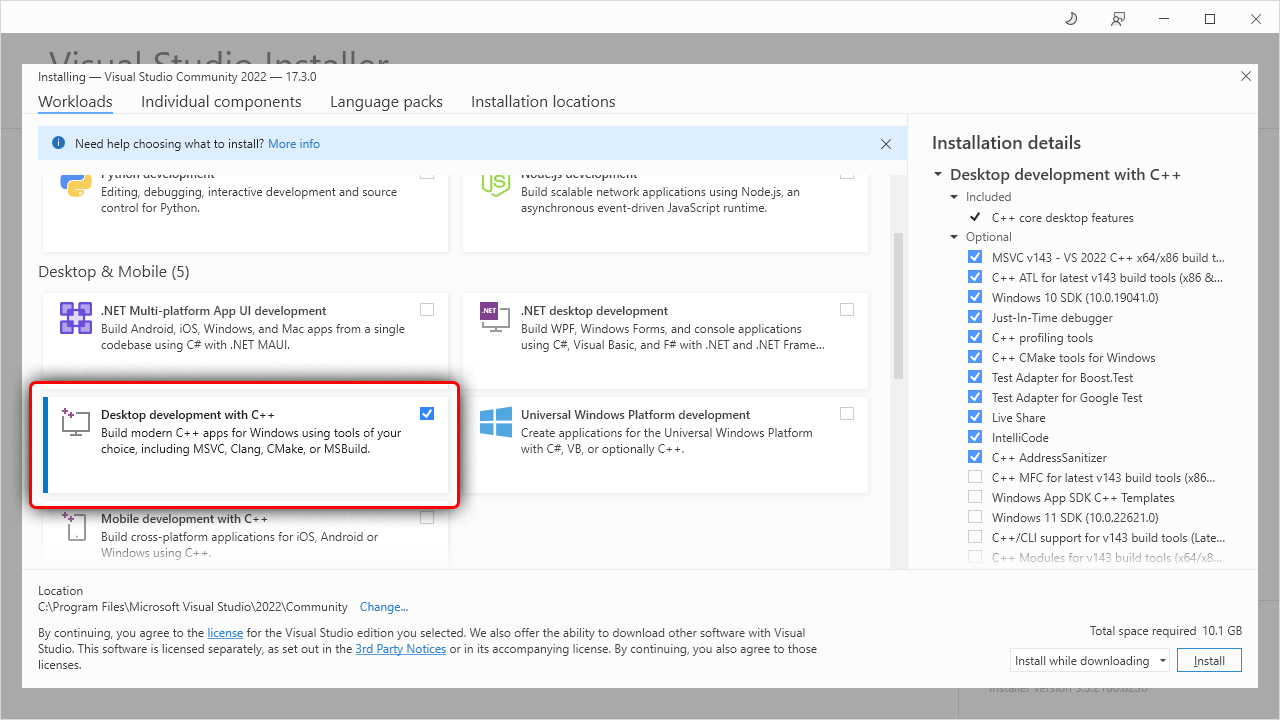Viewport: 1280px width, 720px height.
Task: Collapse the Optional components section
Action: click(955, 237)
